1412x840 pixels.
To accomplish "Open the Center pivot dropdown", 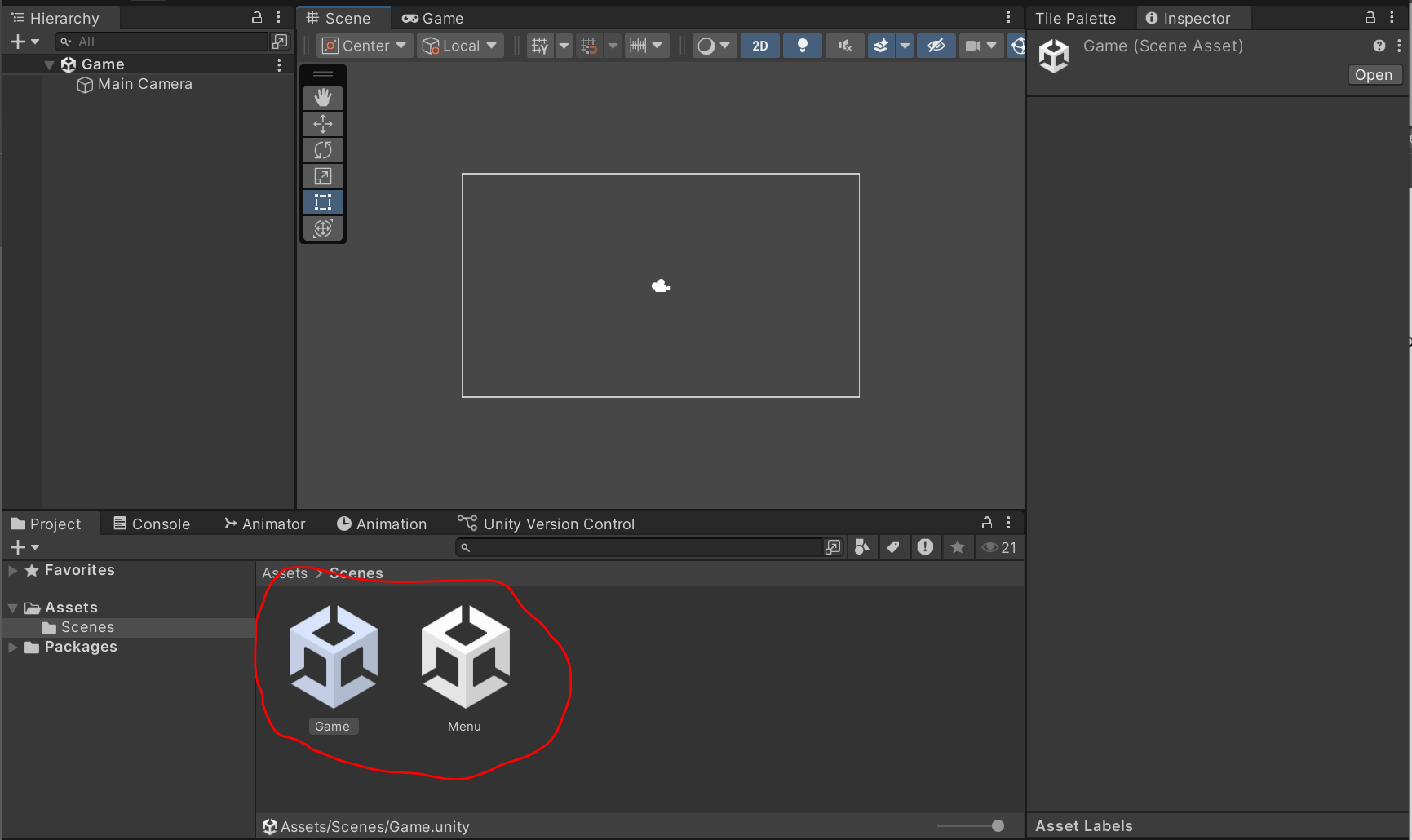I will pos(365,46).
